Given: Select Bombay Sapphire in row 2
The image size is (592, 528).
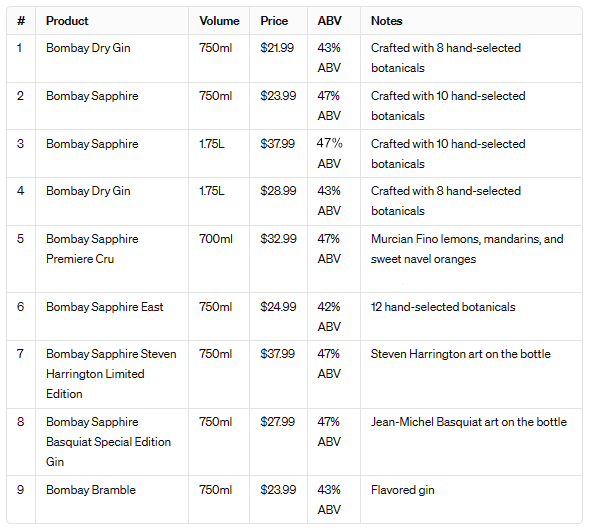Looking at the screenshot, I should [x=92, y=96].
